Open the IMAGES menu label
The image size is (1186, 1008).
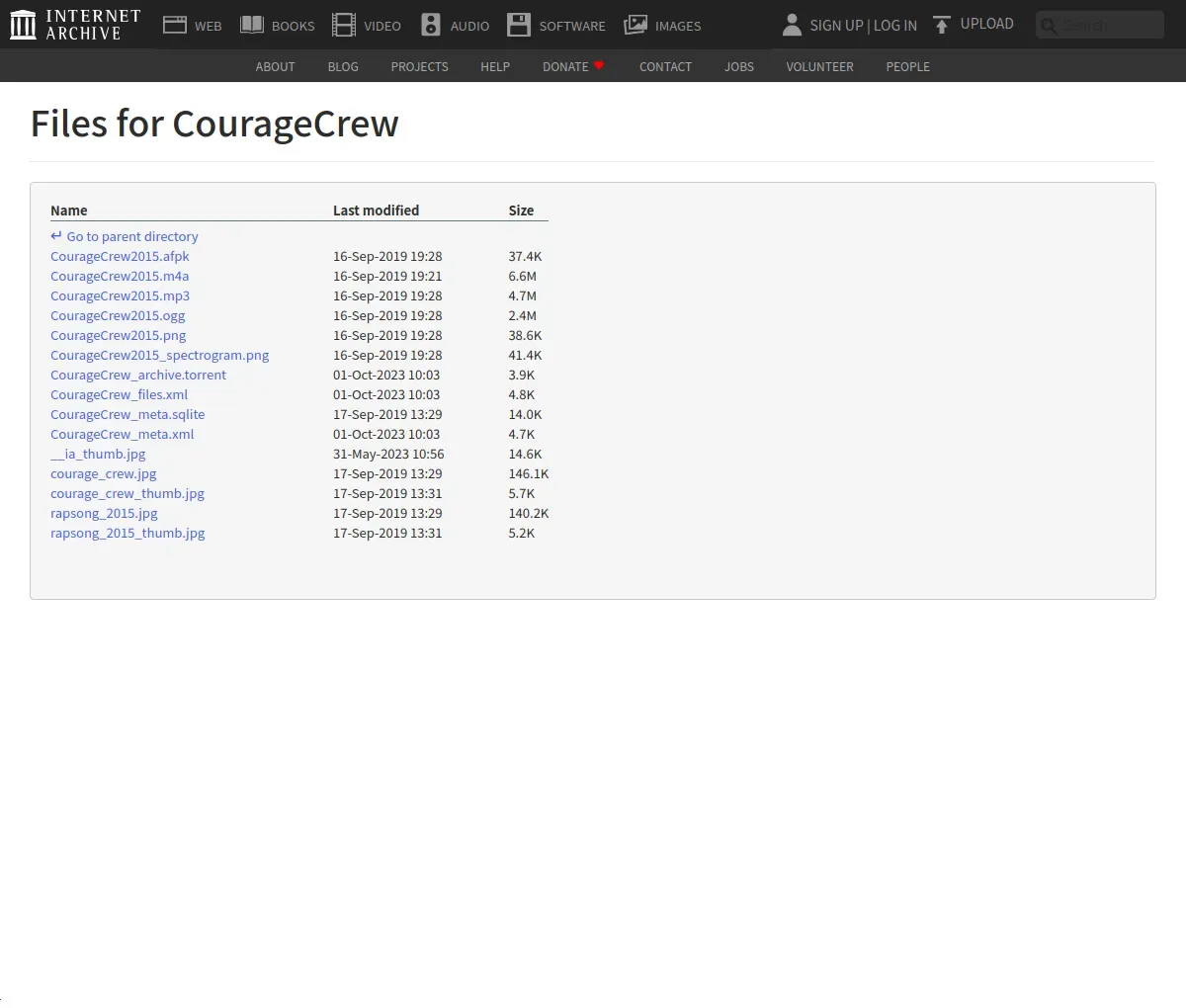(678, 27)
